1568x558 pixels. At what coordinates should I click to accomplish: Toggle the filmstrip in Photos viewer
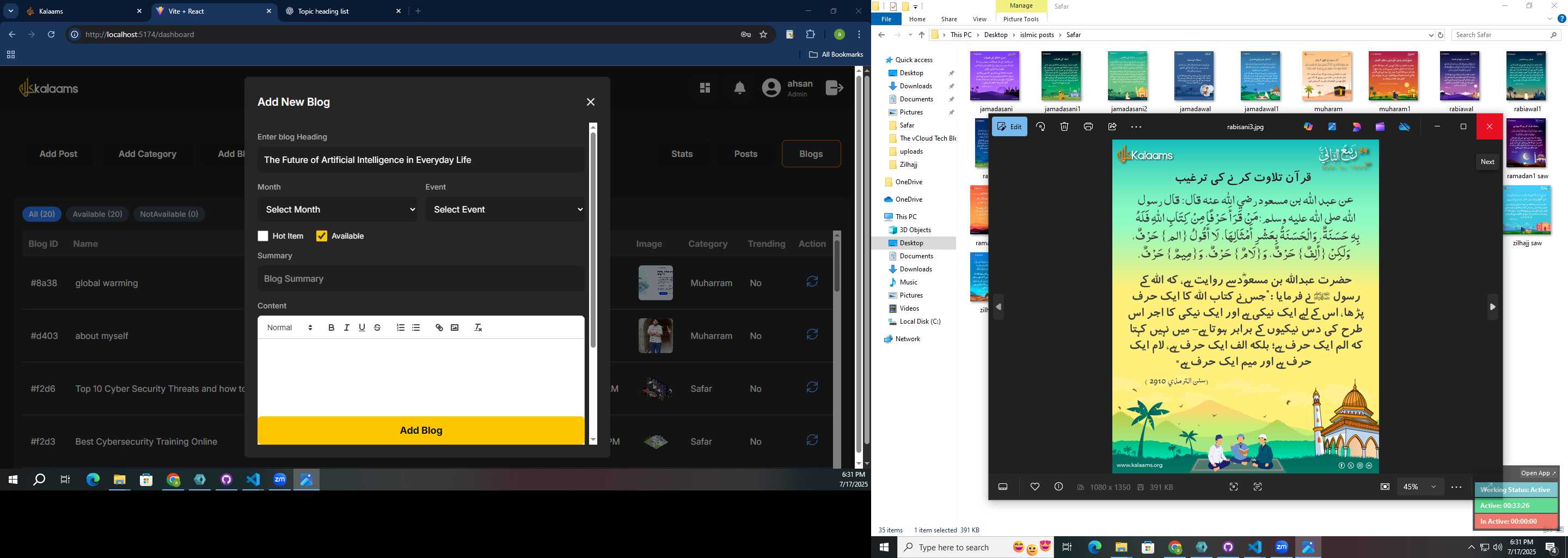1003,487
